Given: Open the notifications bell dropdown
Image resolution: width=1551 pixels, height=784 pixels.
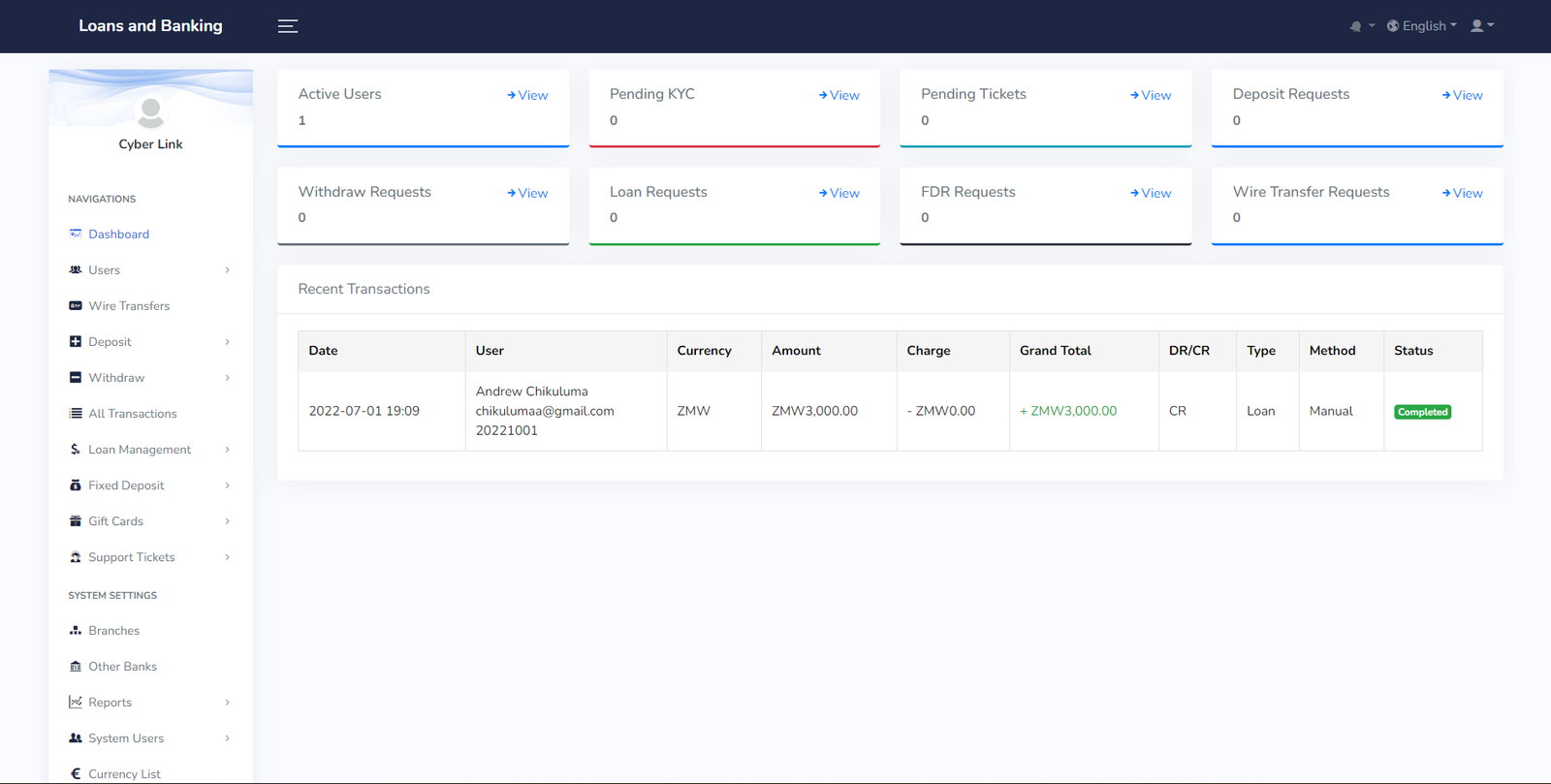Looking at the screenshot, I should (1360, 26).
